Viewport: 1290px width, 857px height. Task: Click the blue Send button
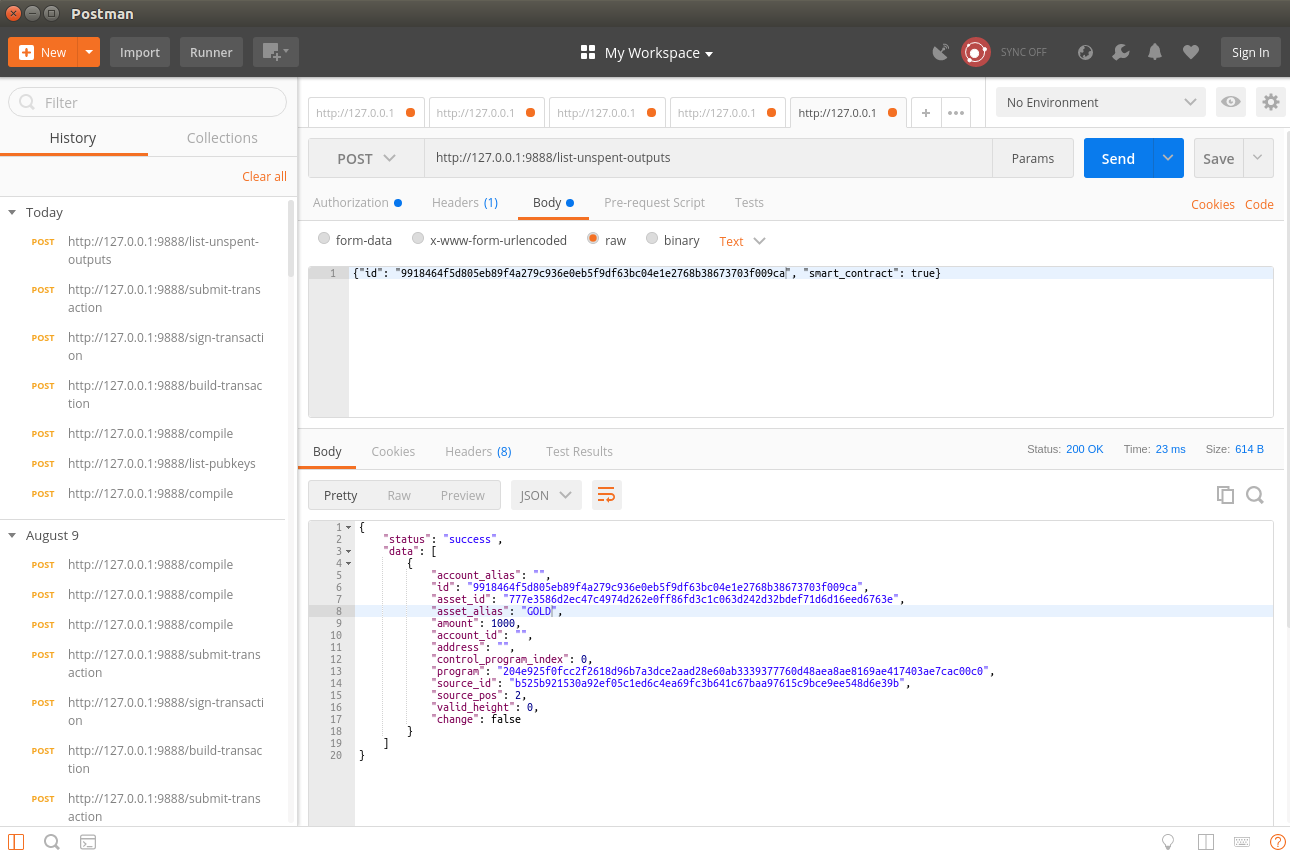point(1118,158)
